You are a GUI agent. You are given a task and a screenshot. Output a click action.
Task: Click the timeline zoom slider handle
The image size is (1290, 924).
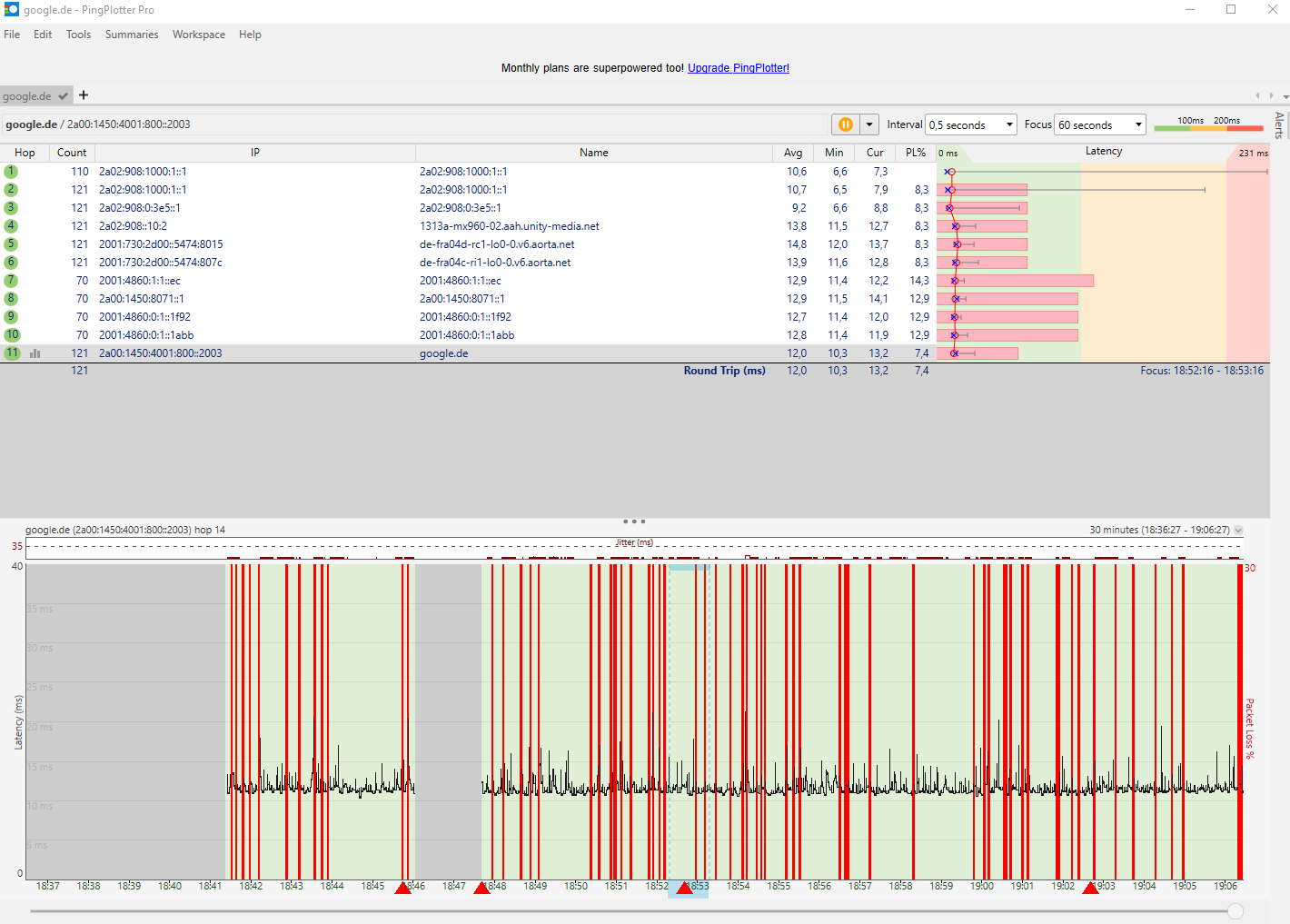point(1235,910)
